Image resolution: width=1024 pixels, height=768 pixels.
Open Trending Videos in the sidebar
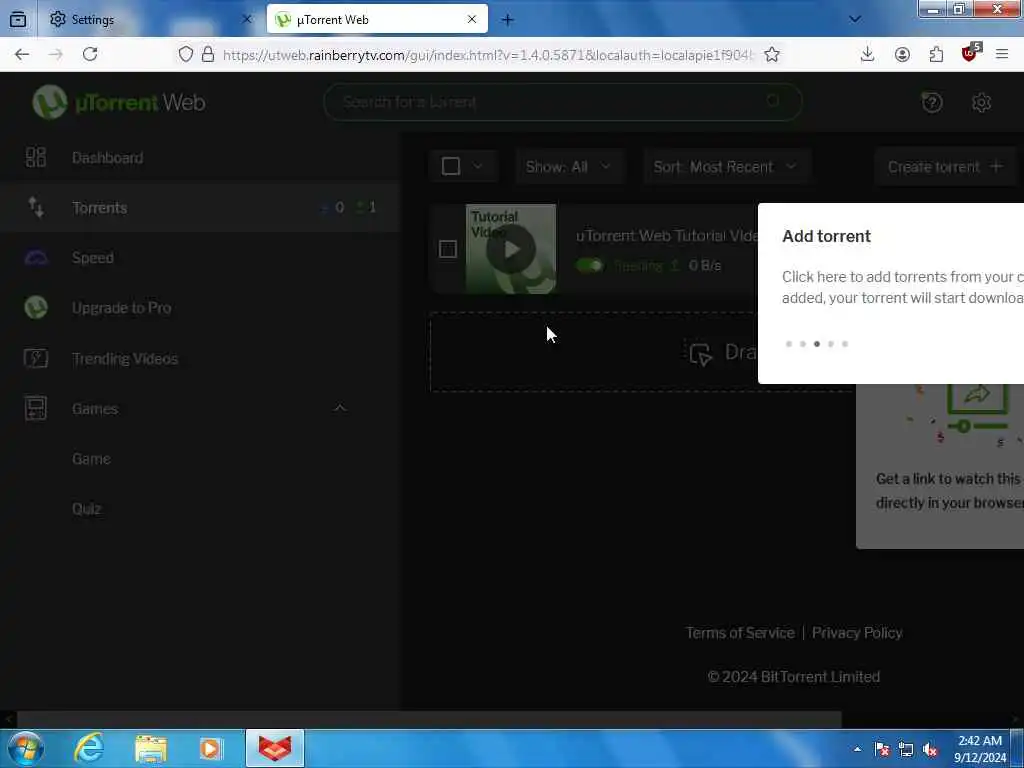[x=125, y=359]
